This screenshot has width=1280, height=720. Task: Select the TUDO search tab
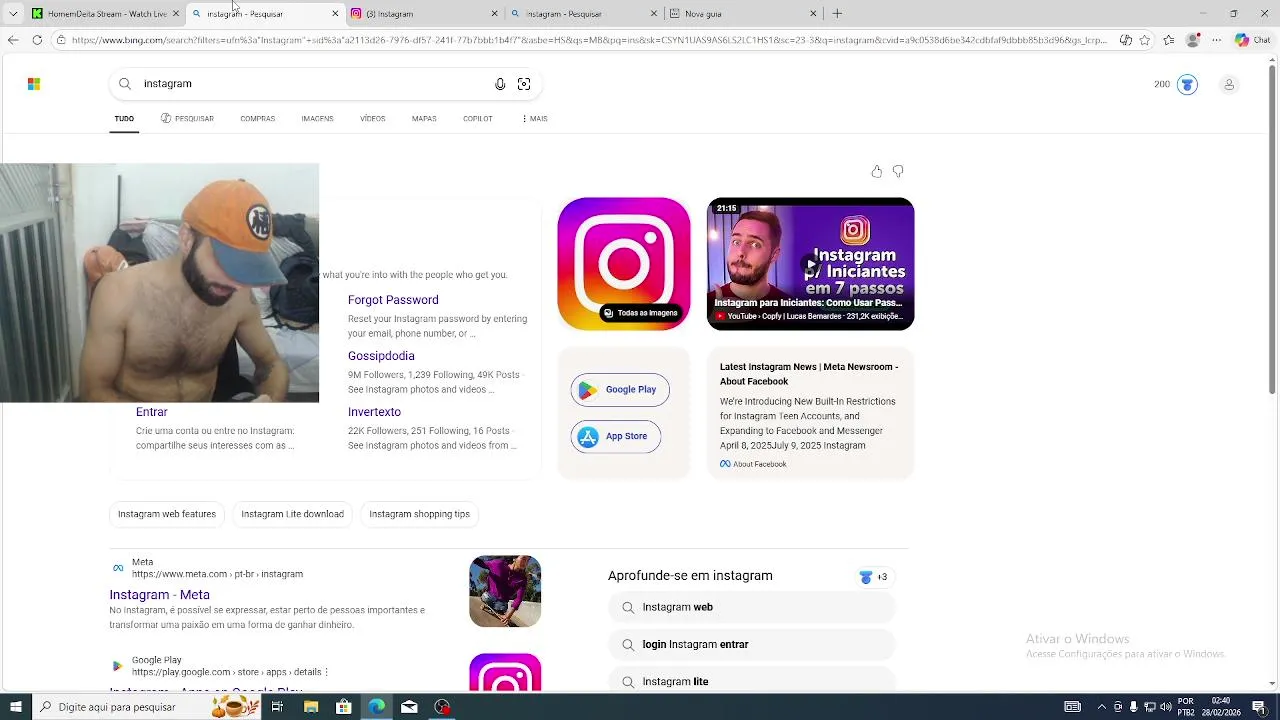coord(124,119)
